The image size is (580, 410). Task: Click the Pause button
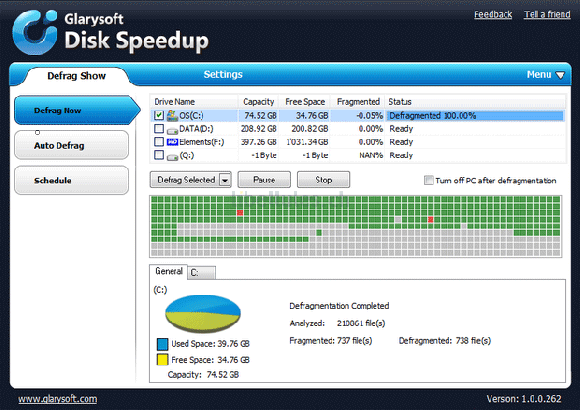click(x=264, y=180)
